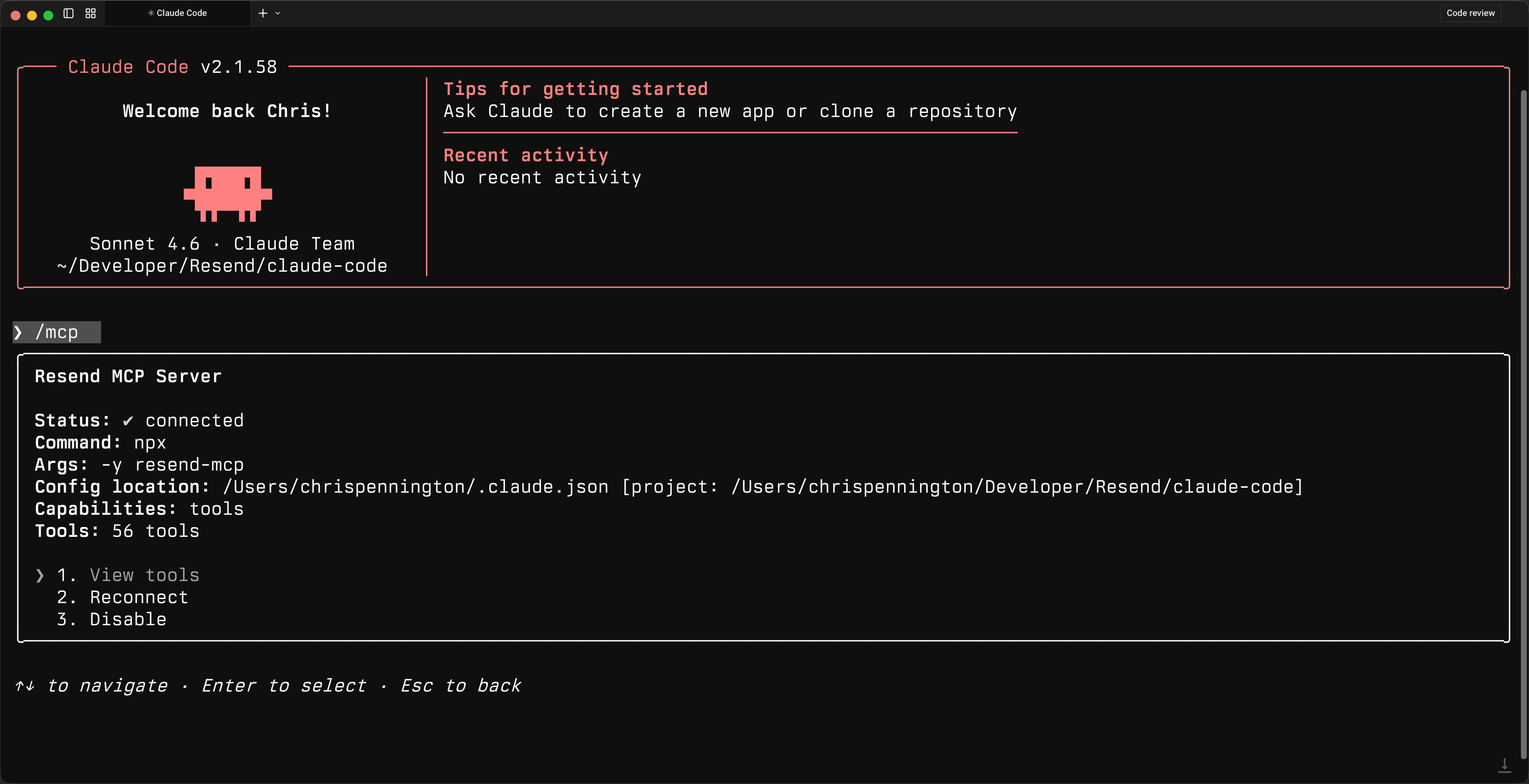
Task: Open the new tab dropdown chevron
Action: tap(278, 13)
